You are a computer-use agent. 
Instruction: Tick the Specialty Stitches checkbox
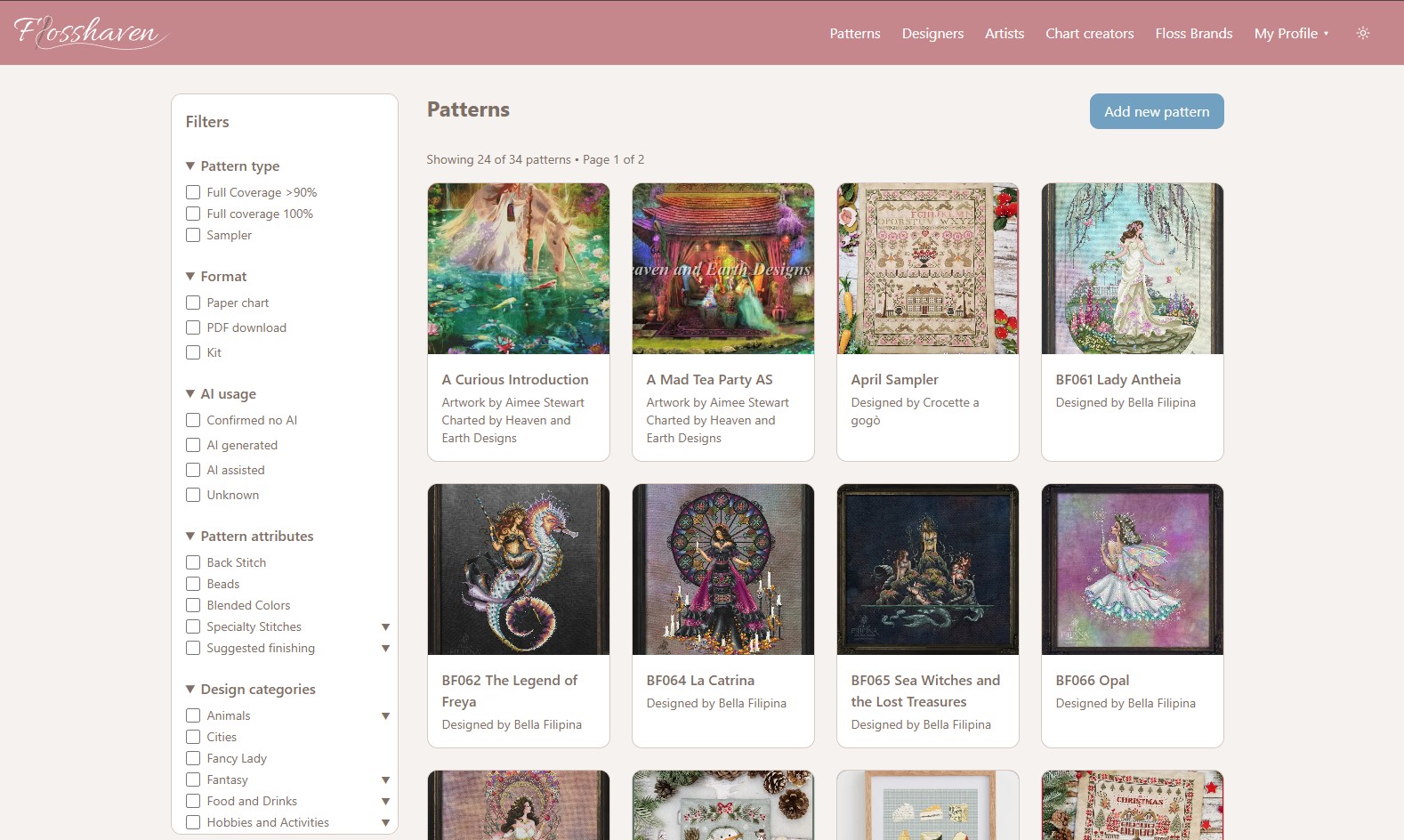(193, 626)
